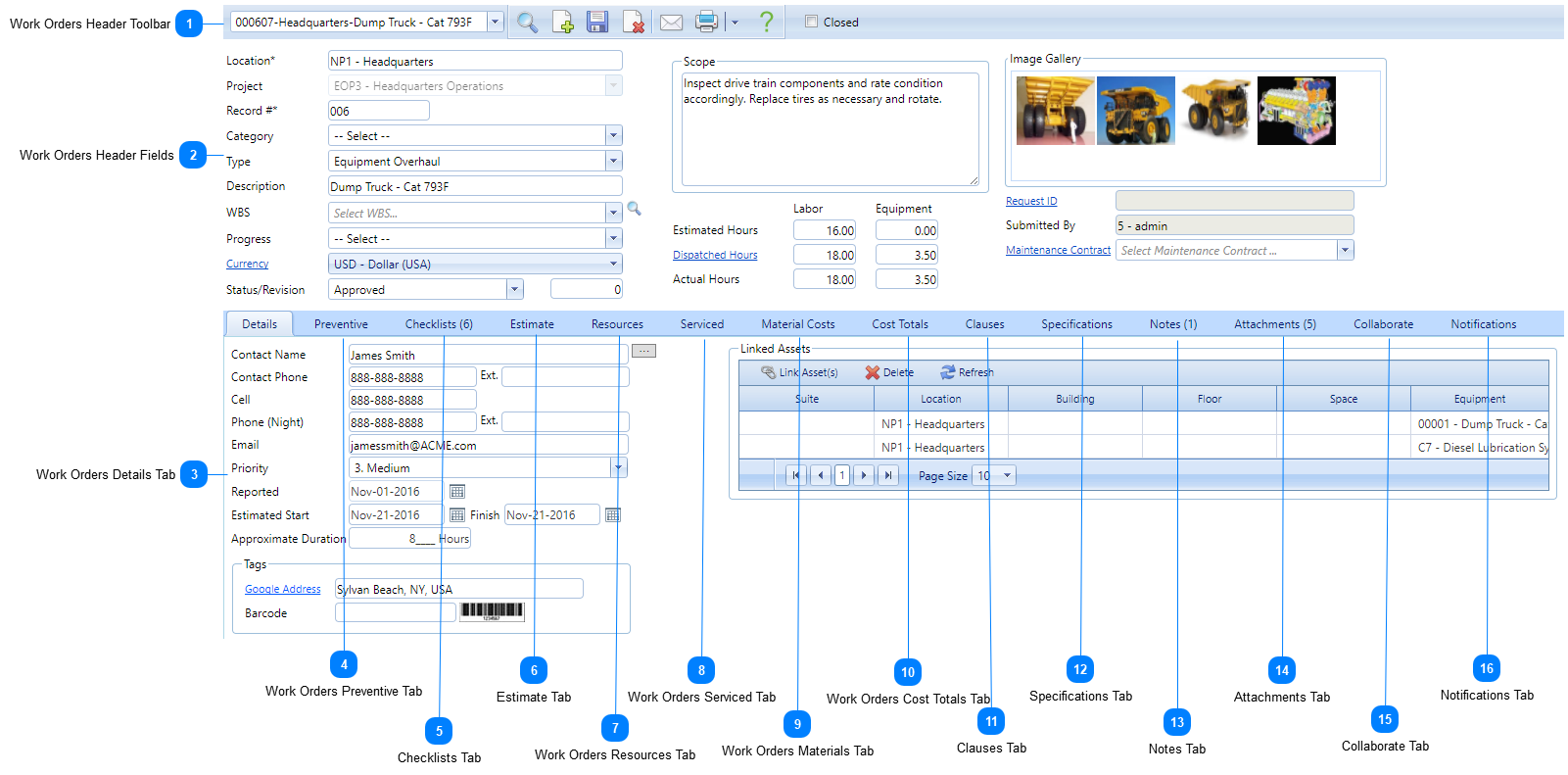Viewport: 1568px width, 775px height.
Task: Open the engine model gallery thumbnail
Action: 1296,111
